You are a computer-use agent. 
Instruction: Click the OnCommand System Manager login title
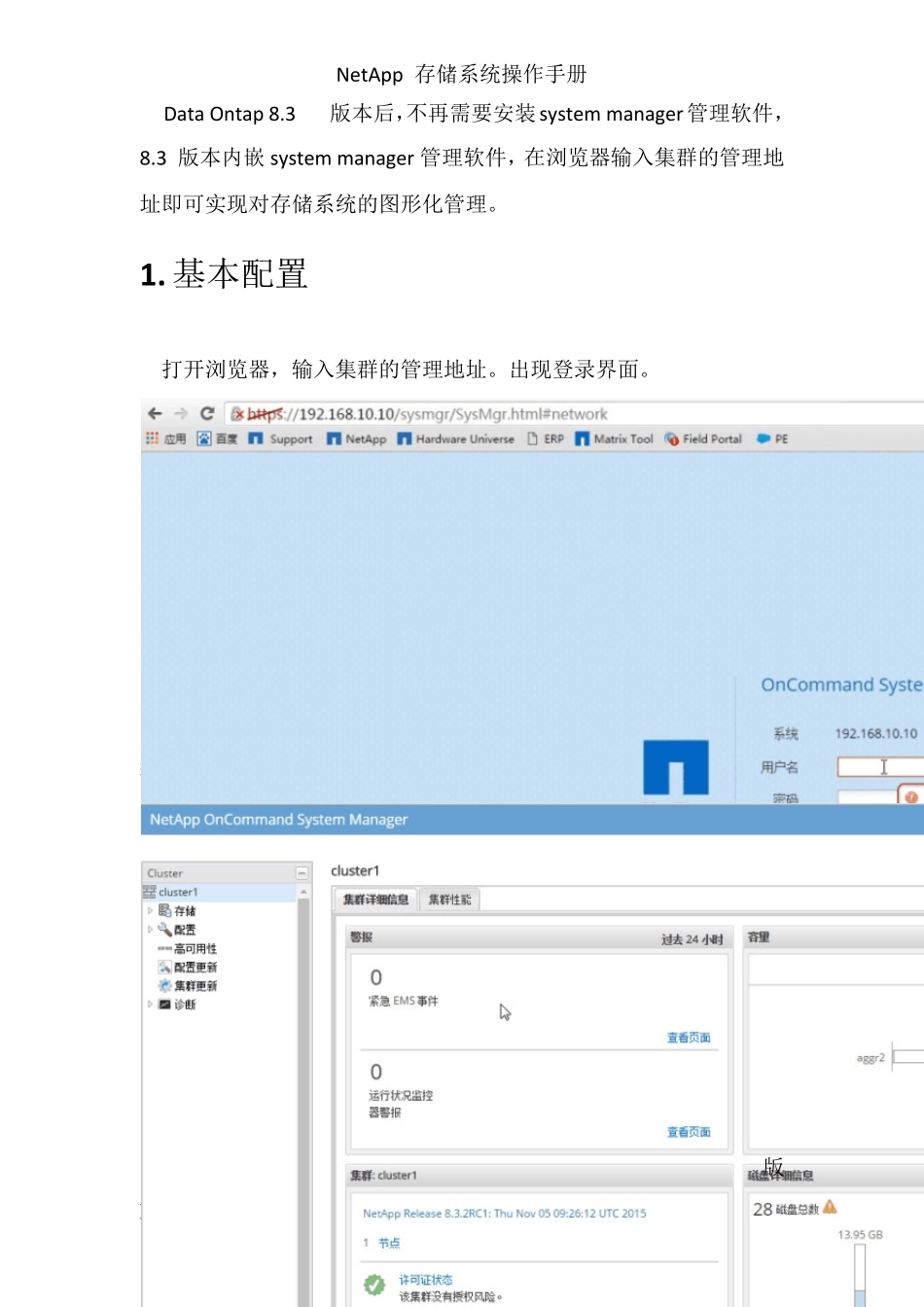[842, 685]
